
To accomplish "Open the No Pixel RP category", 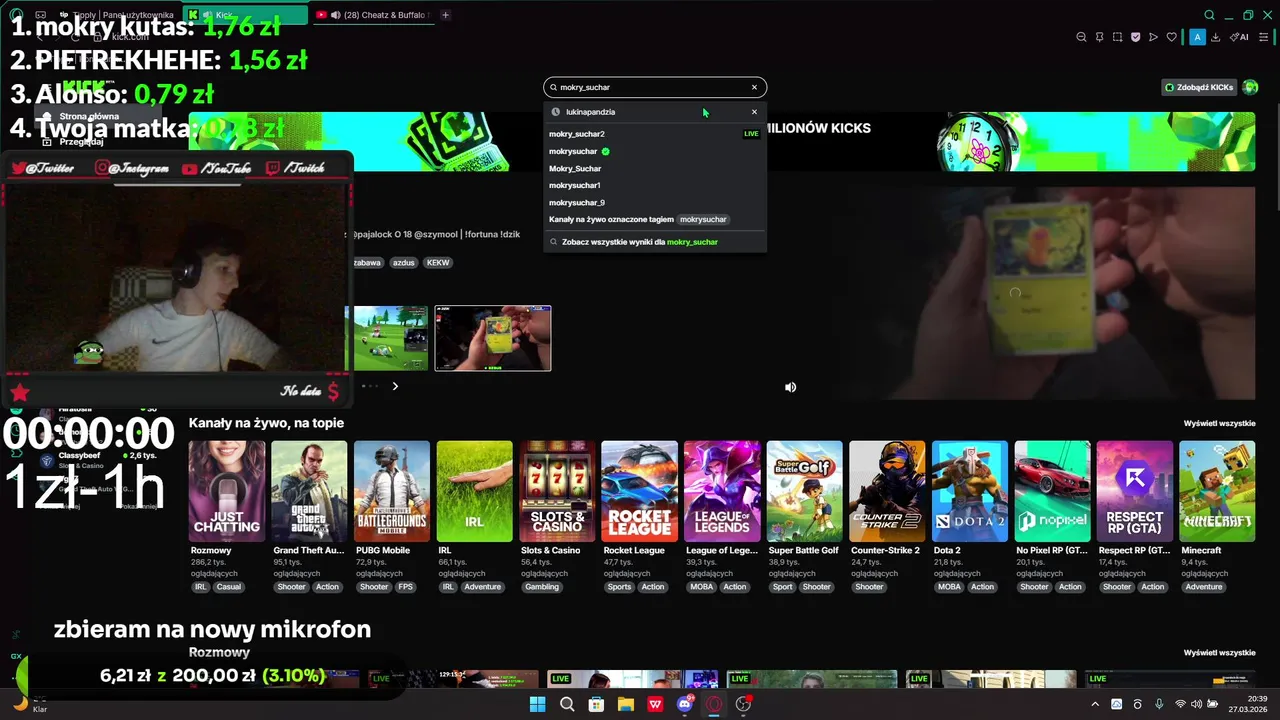I will click(x=1052, y=491).
